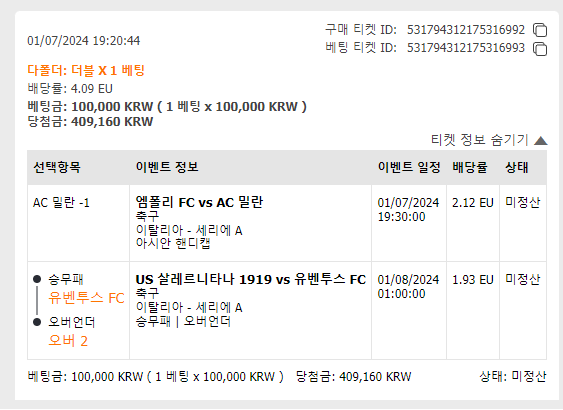
Task: Select the 이벤트 정보 column header
Action: [167, 167]
